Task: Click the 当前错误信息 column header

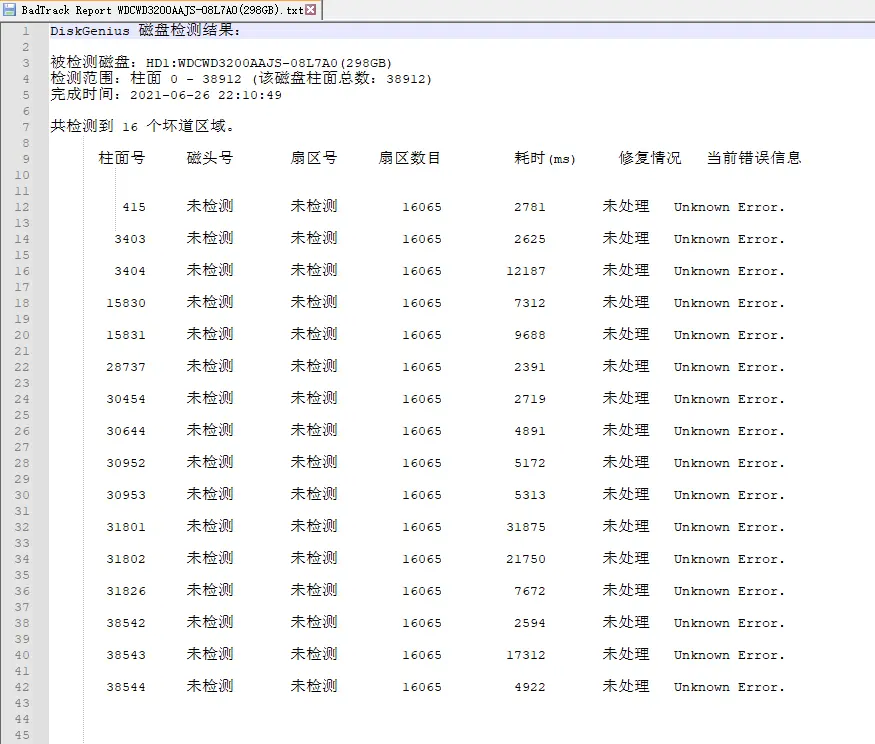Action: point(752,158)
